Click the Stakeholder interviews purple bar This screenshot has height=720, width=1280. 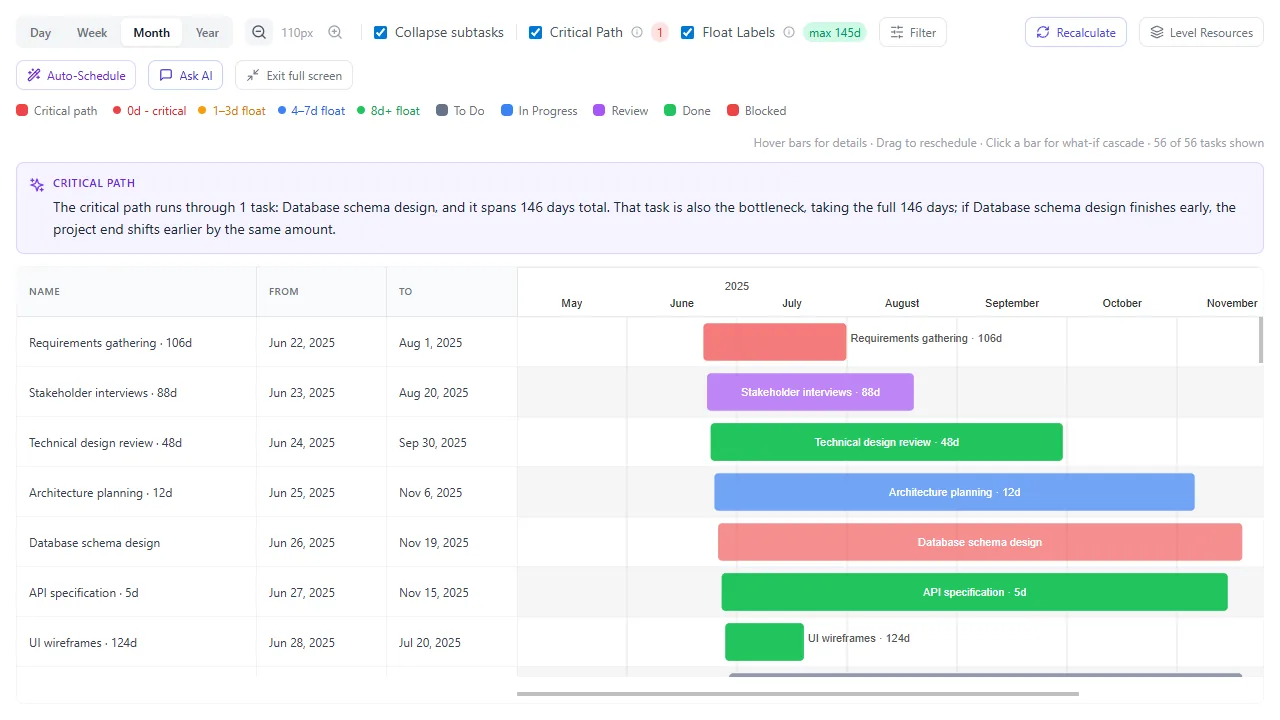810,392
